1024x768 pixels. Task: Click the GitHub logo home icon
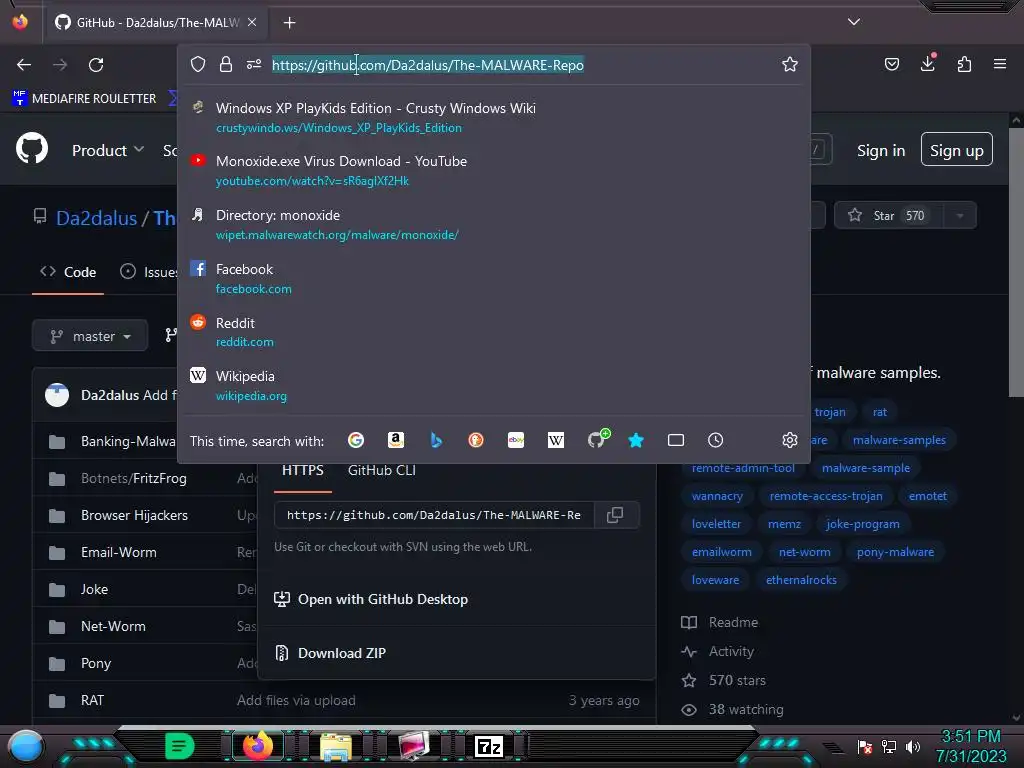coord(32,148)
